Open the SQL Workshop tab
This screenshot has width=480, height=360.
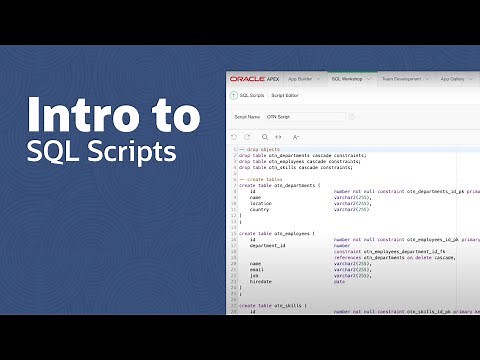coord(347,79)
